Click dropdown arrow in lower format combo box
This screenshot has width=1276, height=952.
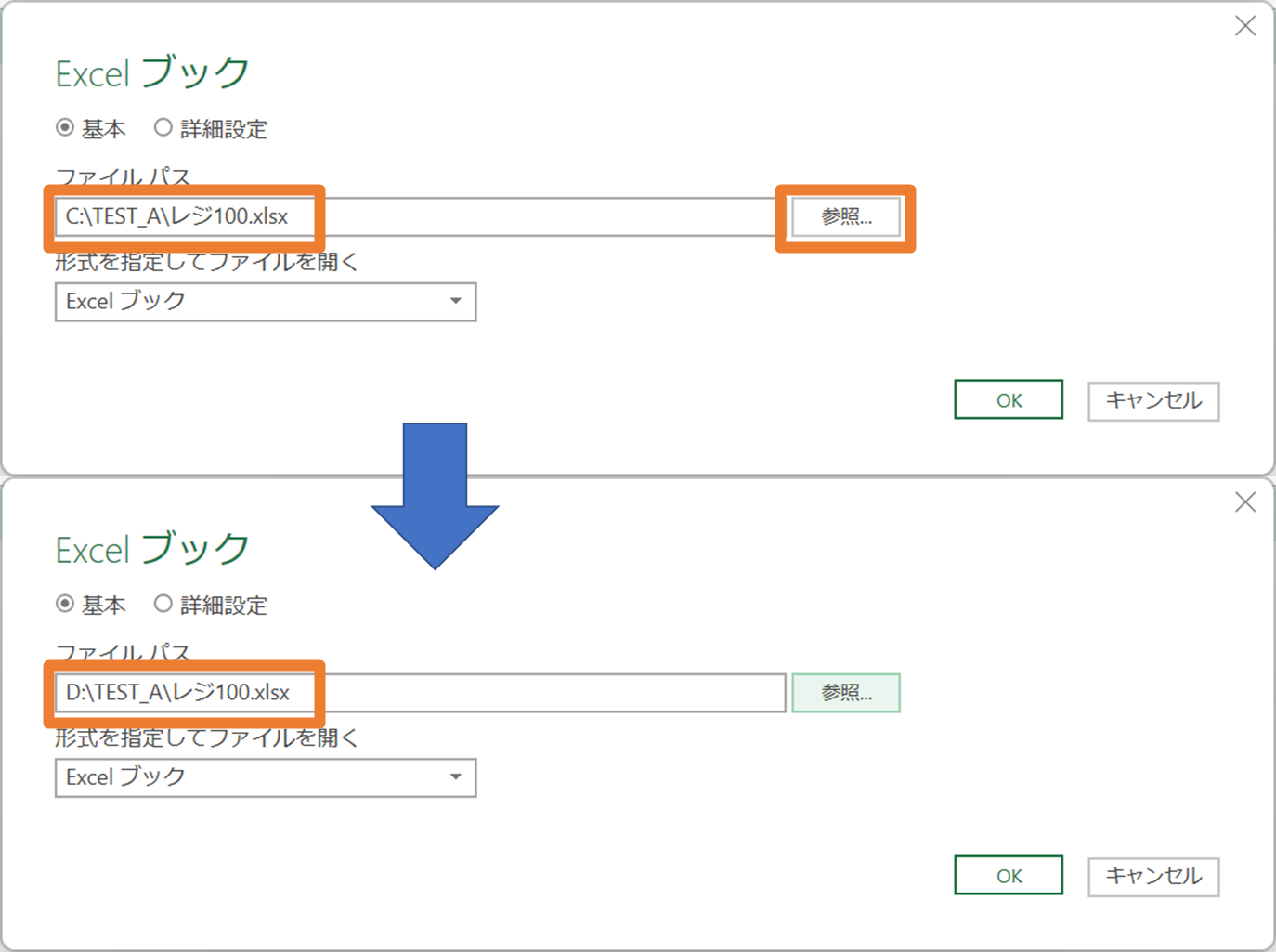click(455, 777)
